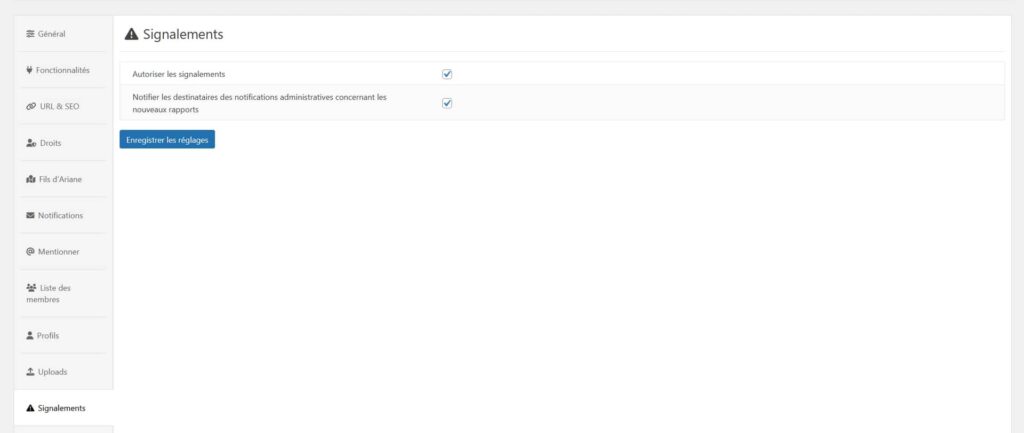Switch to the Profils tab

point(63,336)
